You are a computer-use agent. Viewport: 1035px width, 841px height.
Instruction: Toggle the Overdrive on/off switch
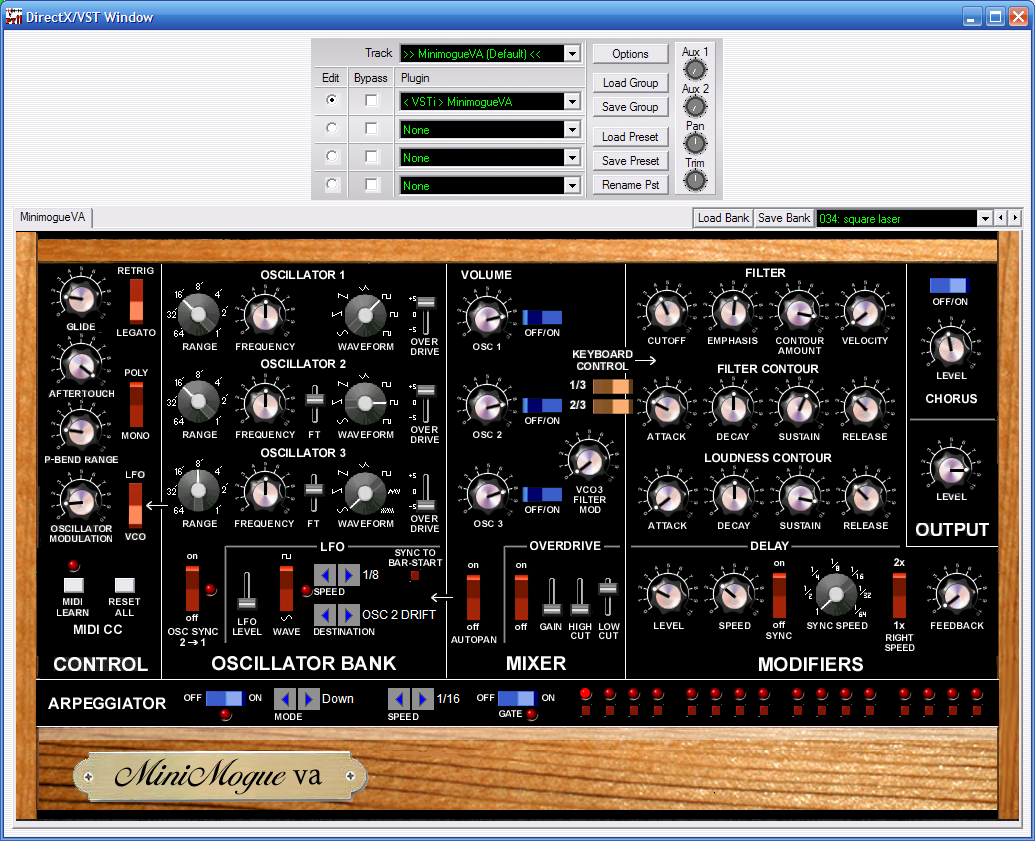(x=521, y=597)
